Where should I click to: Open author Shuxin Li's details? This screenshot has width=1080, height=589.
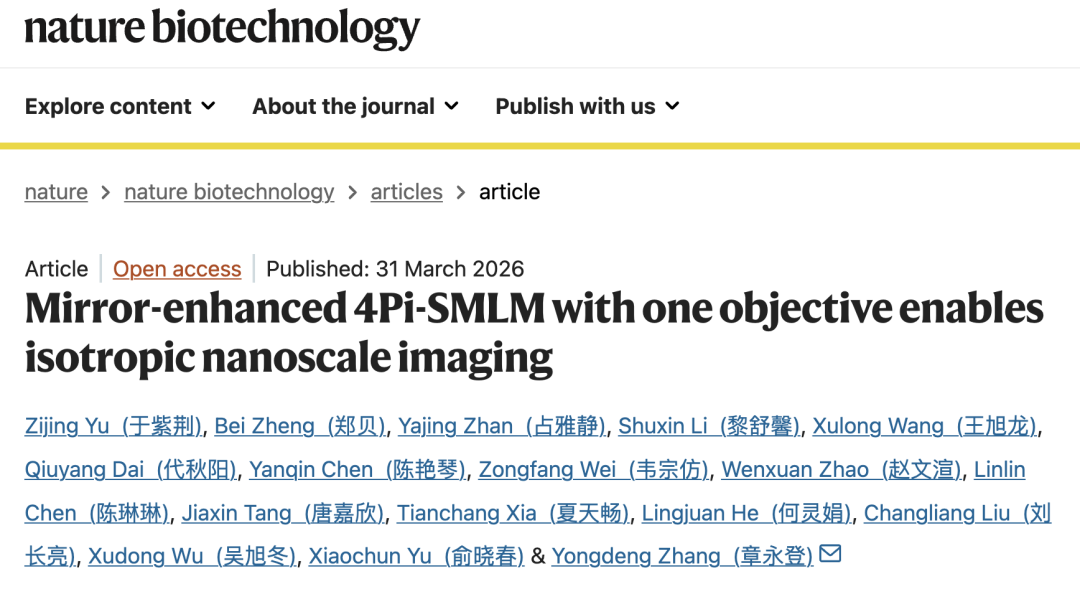point(708,426)
